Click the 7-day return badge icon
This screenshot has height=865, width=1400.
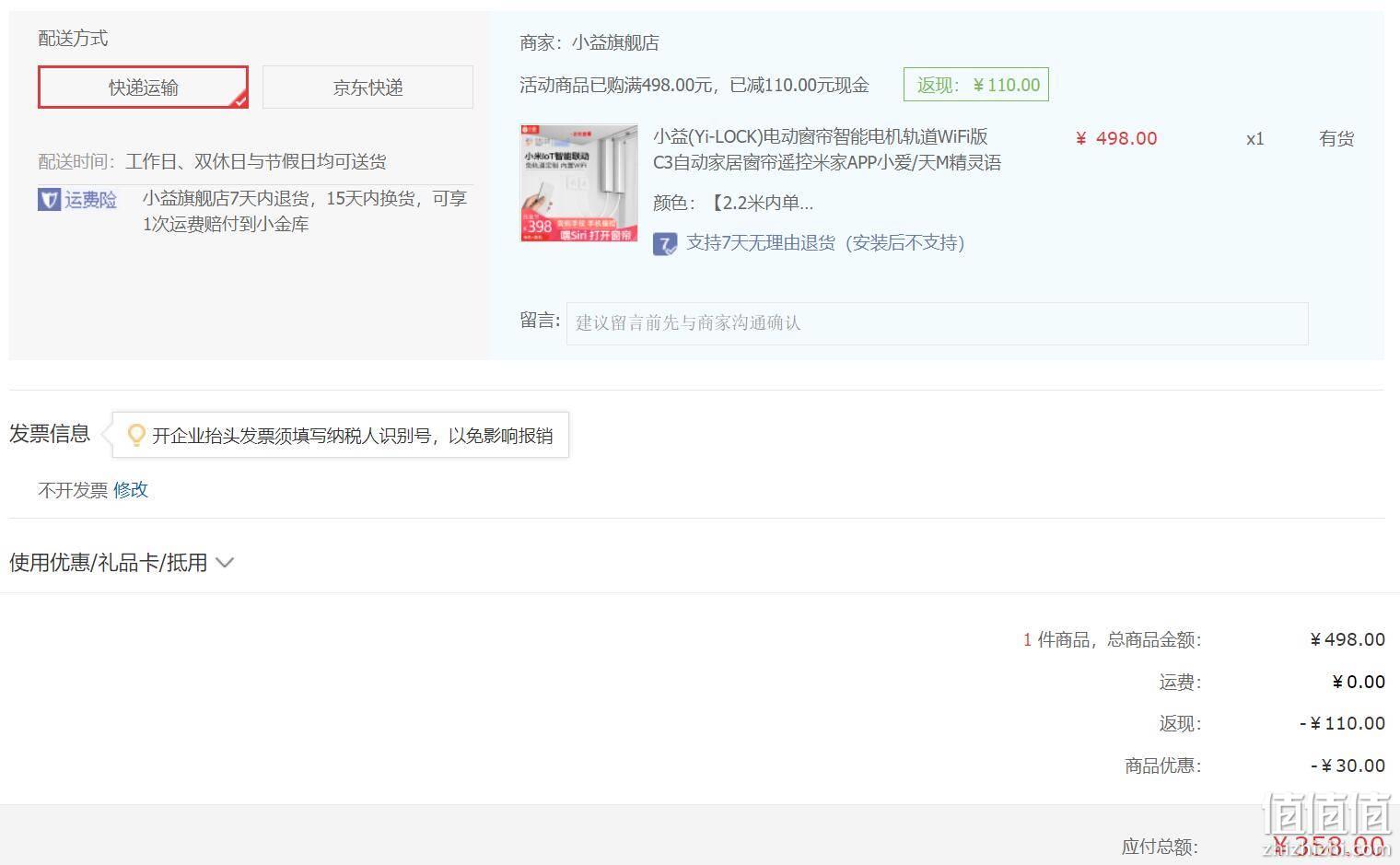[665, 244]
